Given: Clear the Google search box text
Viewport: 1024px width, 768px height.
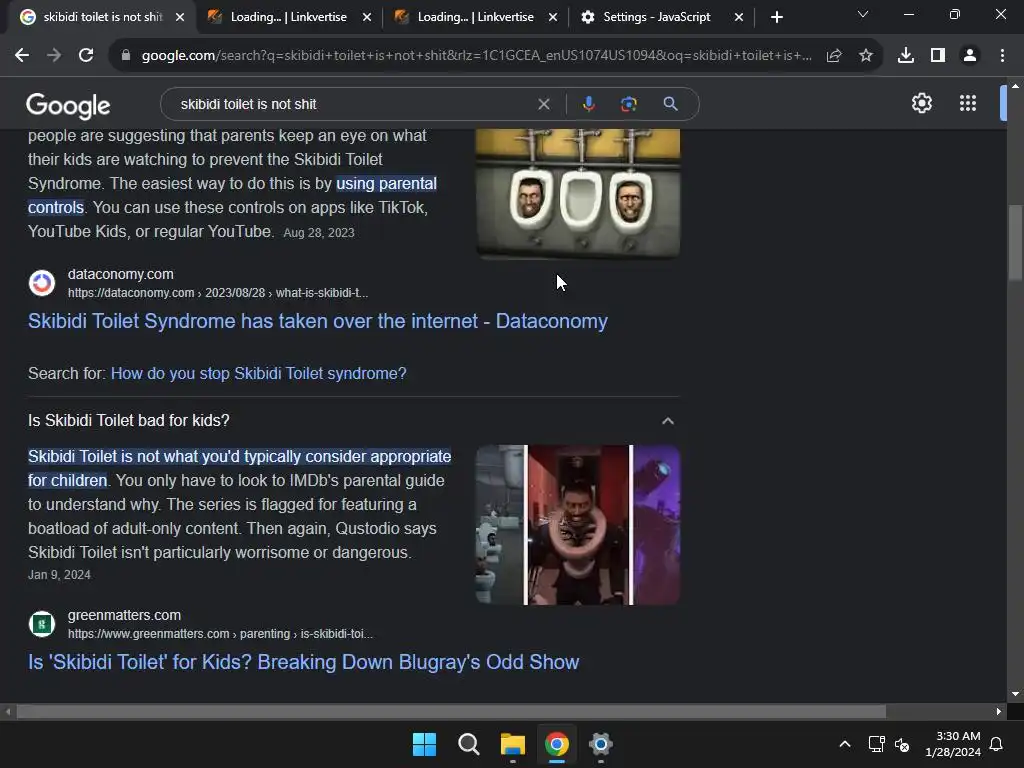Looking at the screenshot, I should (x=543, y=104).
